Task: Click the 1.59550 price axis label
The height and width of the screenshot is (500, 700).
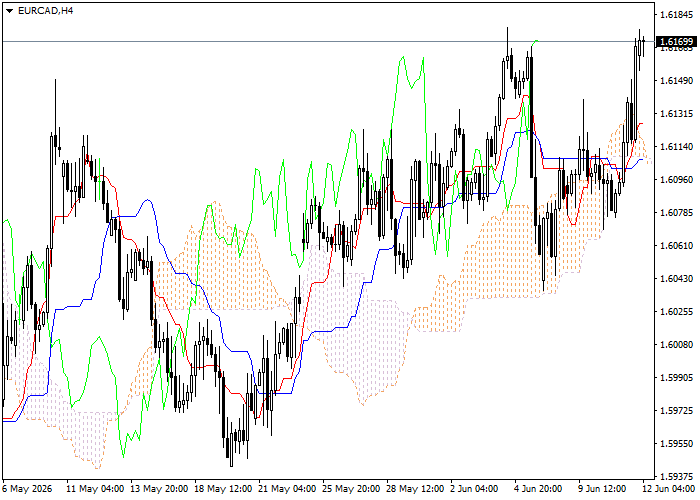Action: coord(677,443)
